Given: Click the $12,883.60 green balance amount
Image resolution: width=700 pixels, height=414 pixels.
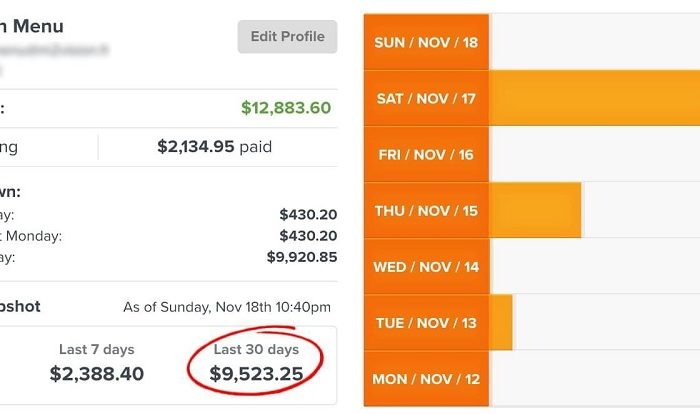Looking at the screenshot, I should (x=286, y=108).
